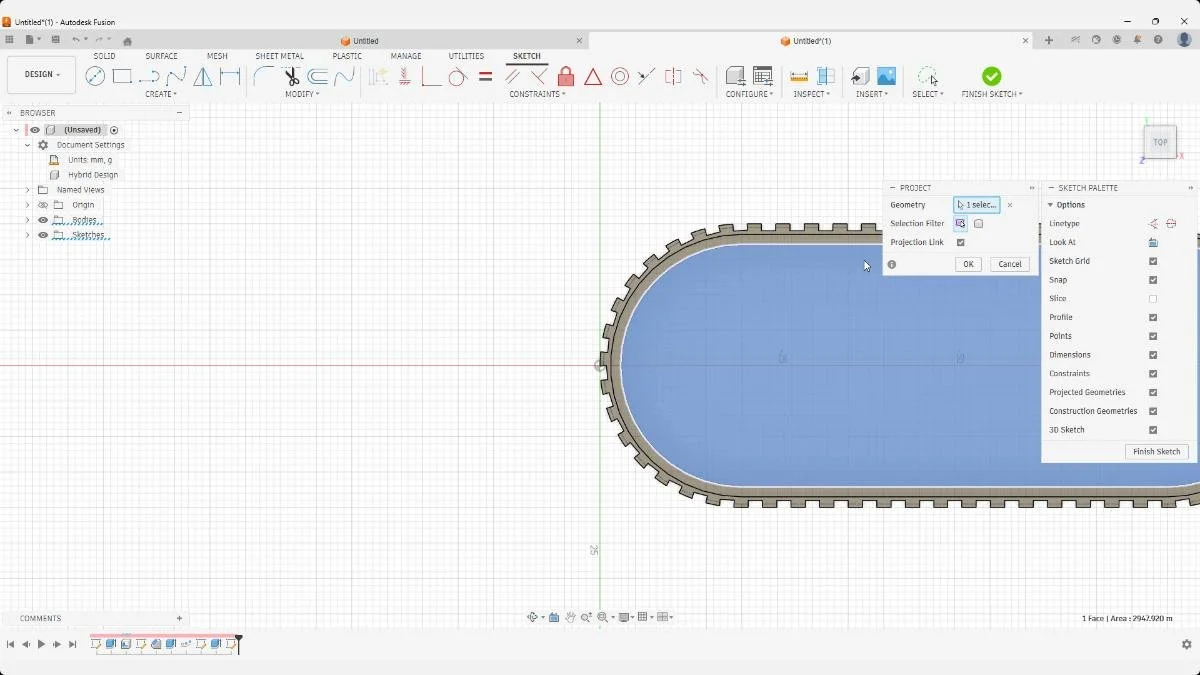
Task: Select the Trim scissors tool
Action: tap(291, 76)
